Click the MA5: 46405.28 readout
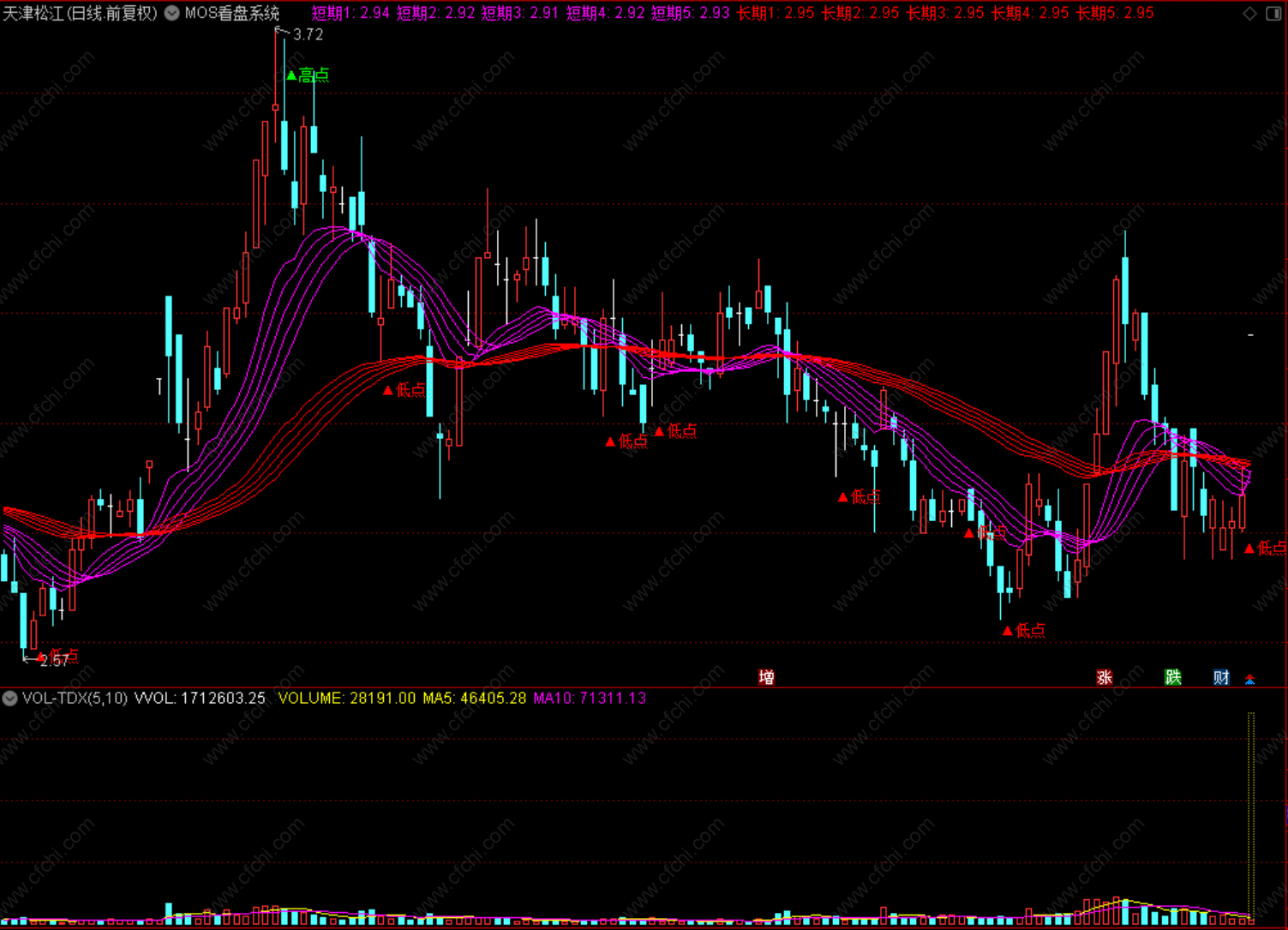Viewport: 1288px width, 930px height. (x=475, y=698)
